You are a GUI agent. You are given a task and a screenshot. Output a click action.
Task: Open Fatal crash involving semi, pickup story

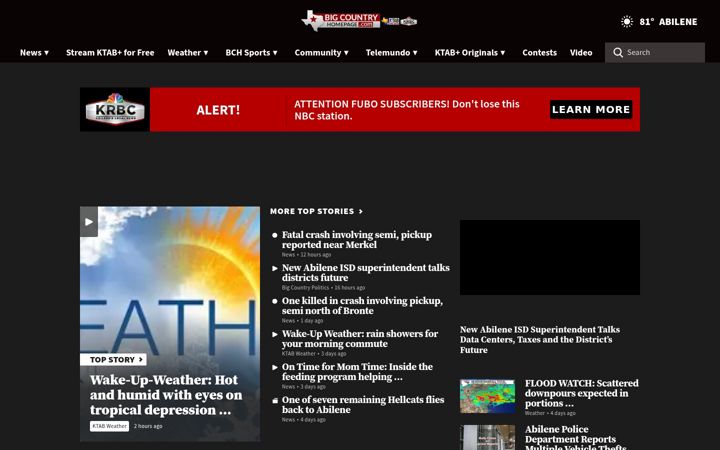point(357,240)
